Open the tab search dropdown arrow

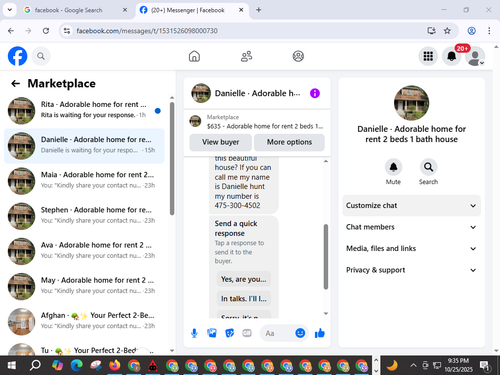[x=10, y=10]
